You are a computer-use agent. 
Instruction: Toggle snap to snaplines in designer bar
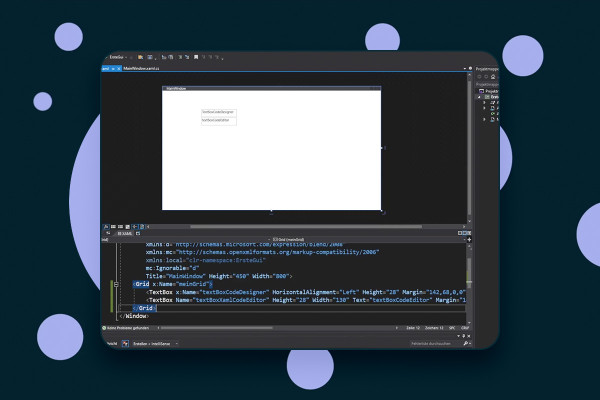135,227
